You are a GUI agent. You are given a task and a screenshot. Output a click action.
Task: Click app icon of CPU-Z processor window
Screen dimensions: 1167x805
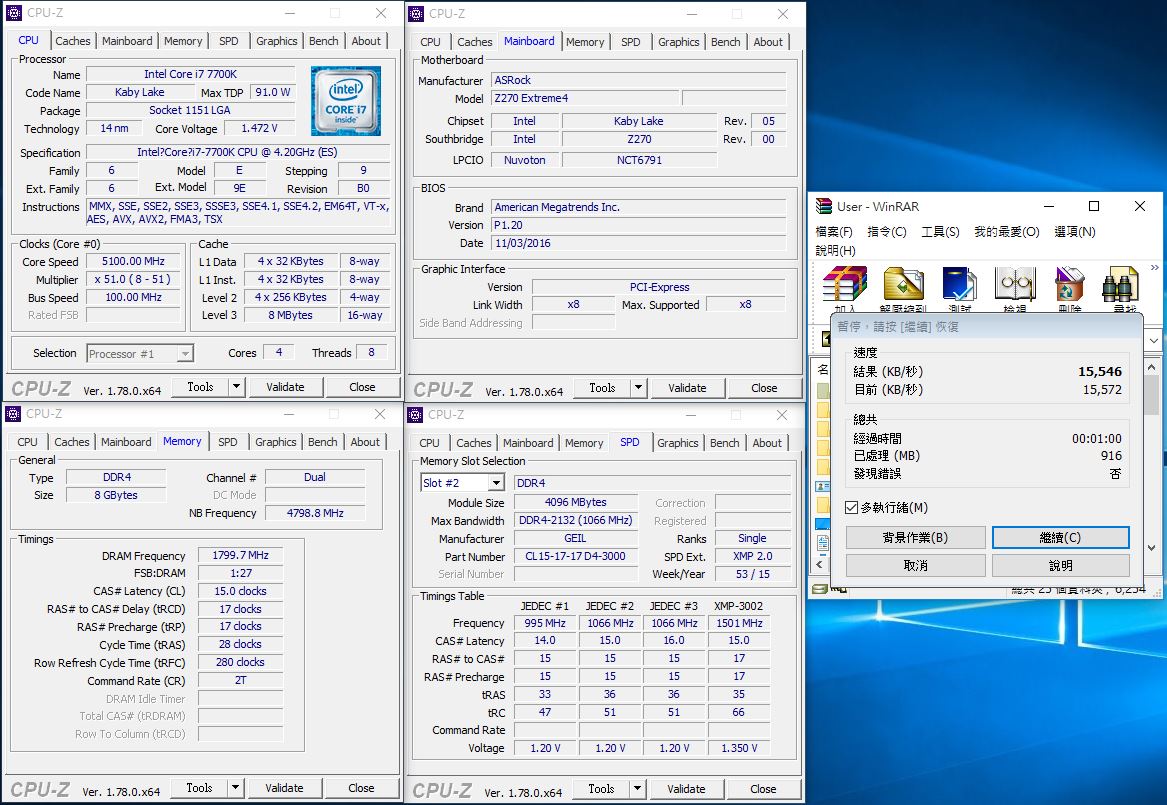tap(14, 13)
